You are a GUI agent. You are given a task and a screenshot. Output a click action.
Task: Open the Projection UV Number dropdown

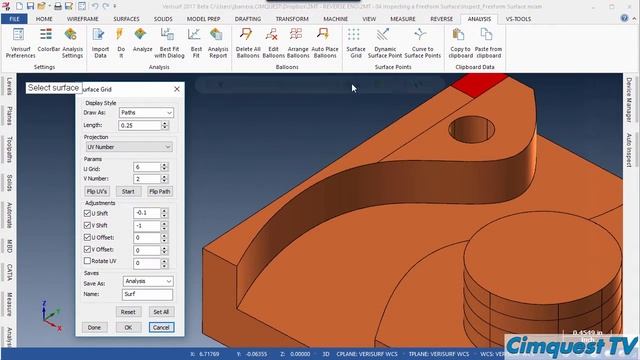(129, 147)
